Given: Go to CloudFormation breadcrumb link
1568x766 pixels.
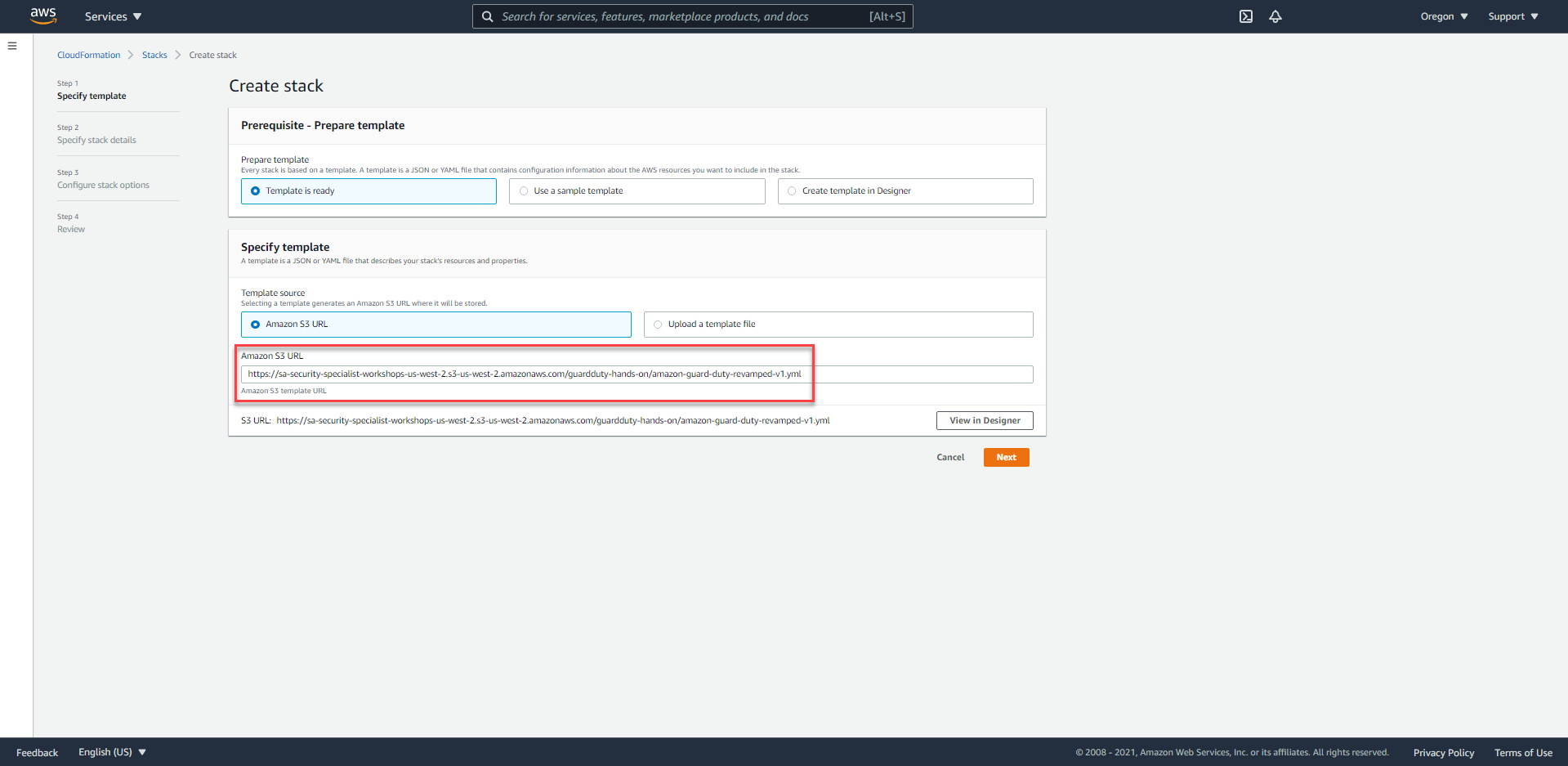Looking at the screenshot, I should [88, 55].
